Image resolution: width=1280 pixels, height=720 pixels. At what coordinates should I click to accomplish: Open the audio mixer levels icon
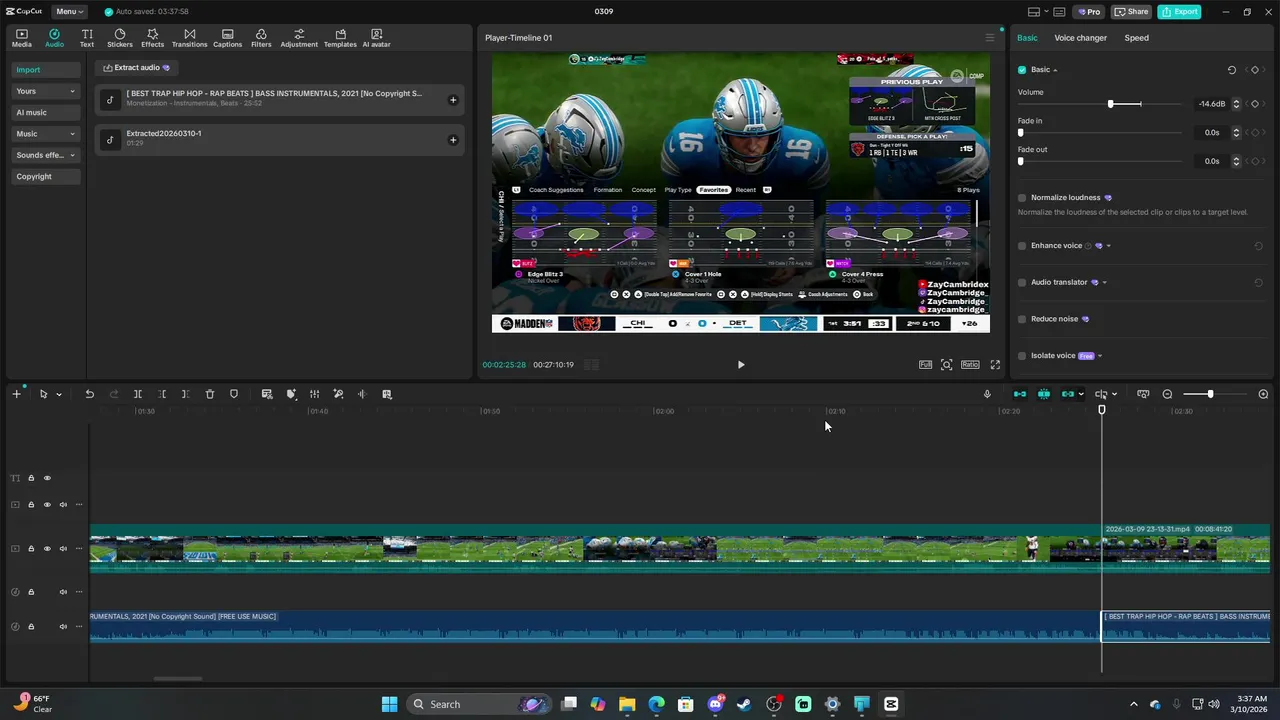pos(314,394)
